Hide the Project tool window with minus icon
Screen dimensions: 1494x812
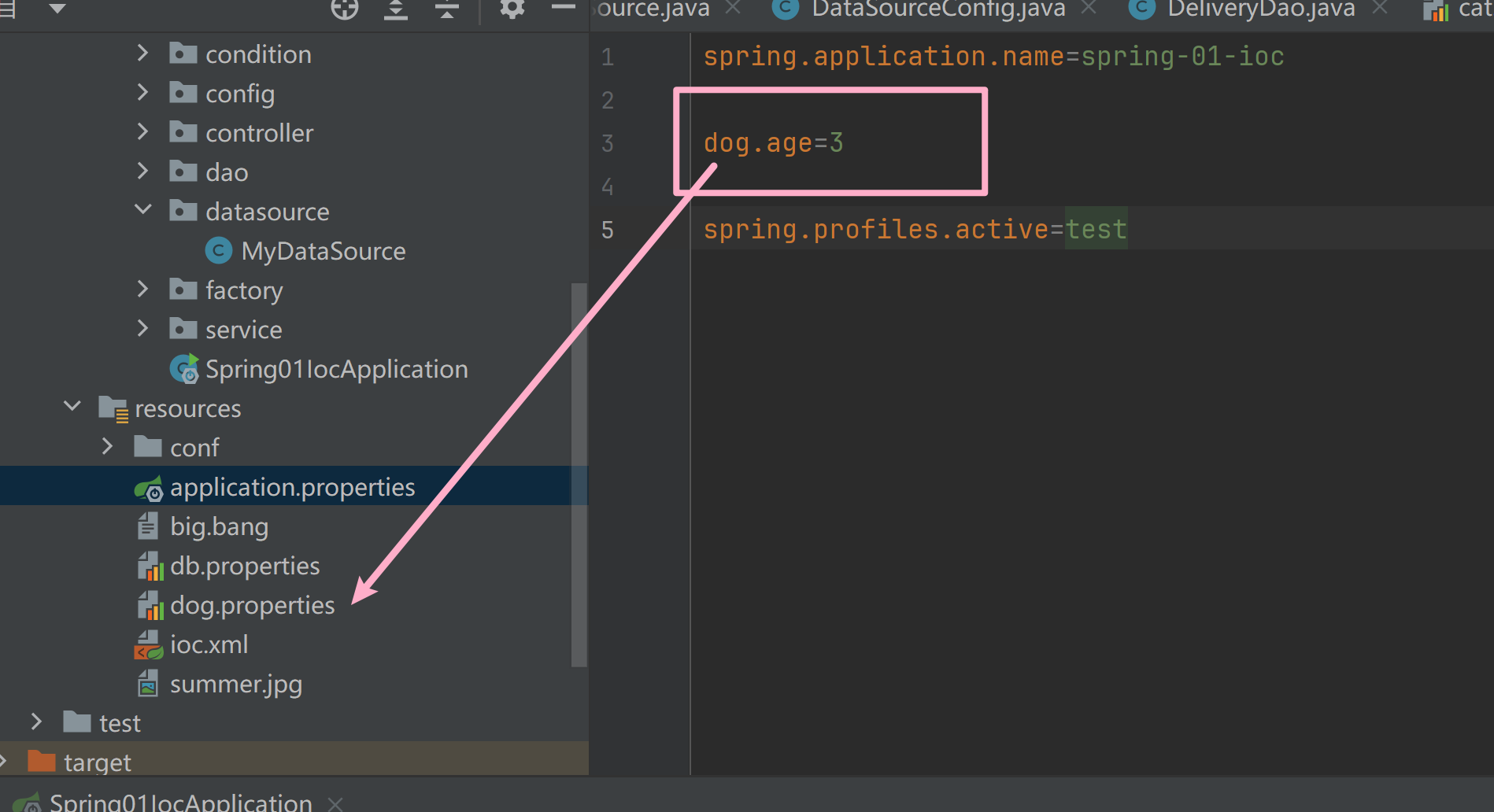562,9
